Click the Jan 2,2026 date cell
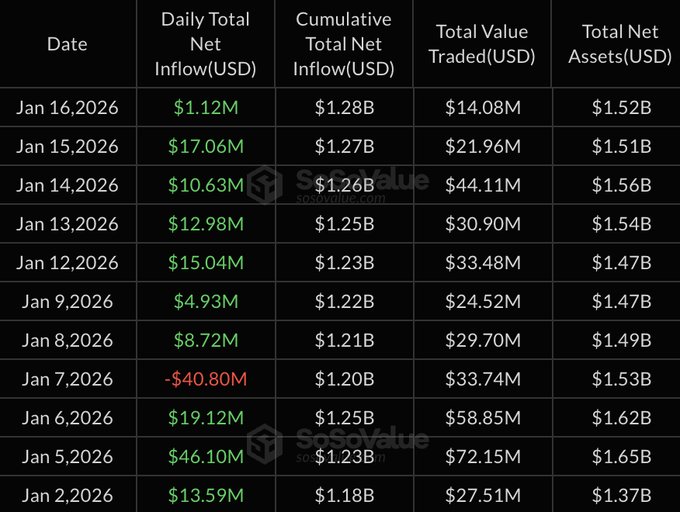 [x=67, y=495]
